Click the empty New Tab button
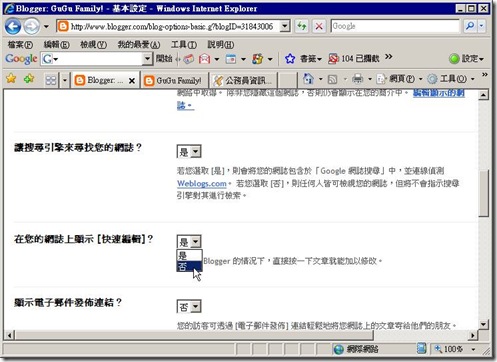The height and width of the screenshot is (362, 497). tap(287, 80)
